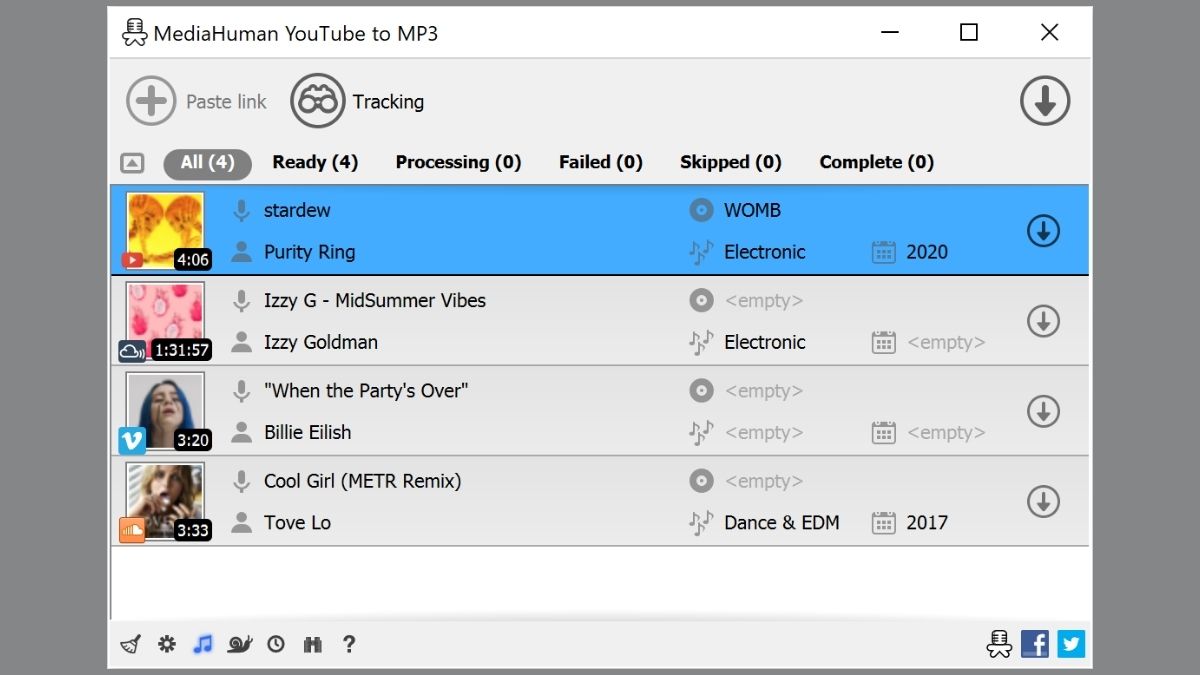The height and width of the screenshot is (675, 1200).
Task: Clean up the list with the broom icon
Action: (131, 644)
